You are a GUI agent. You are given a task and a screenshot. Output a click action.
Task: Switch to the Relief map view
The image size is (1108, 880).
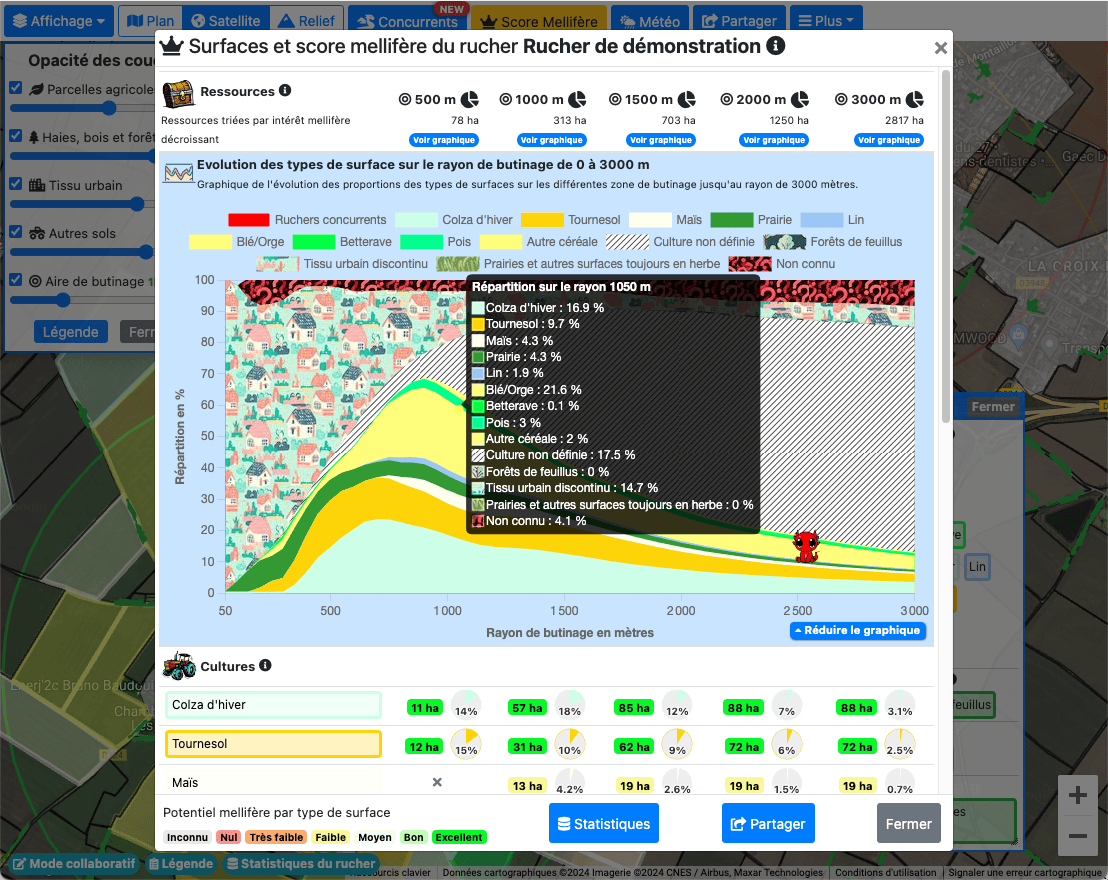click(307, 21)
